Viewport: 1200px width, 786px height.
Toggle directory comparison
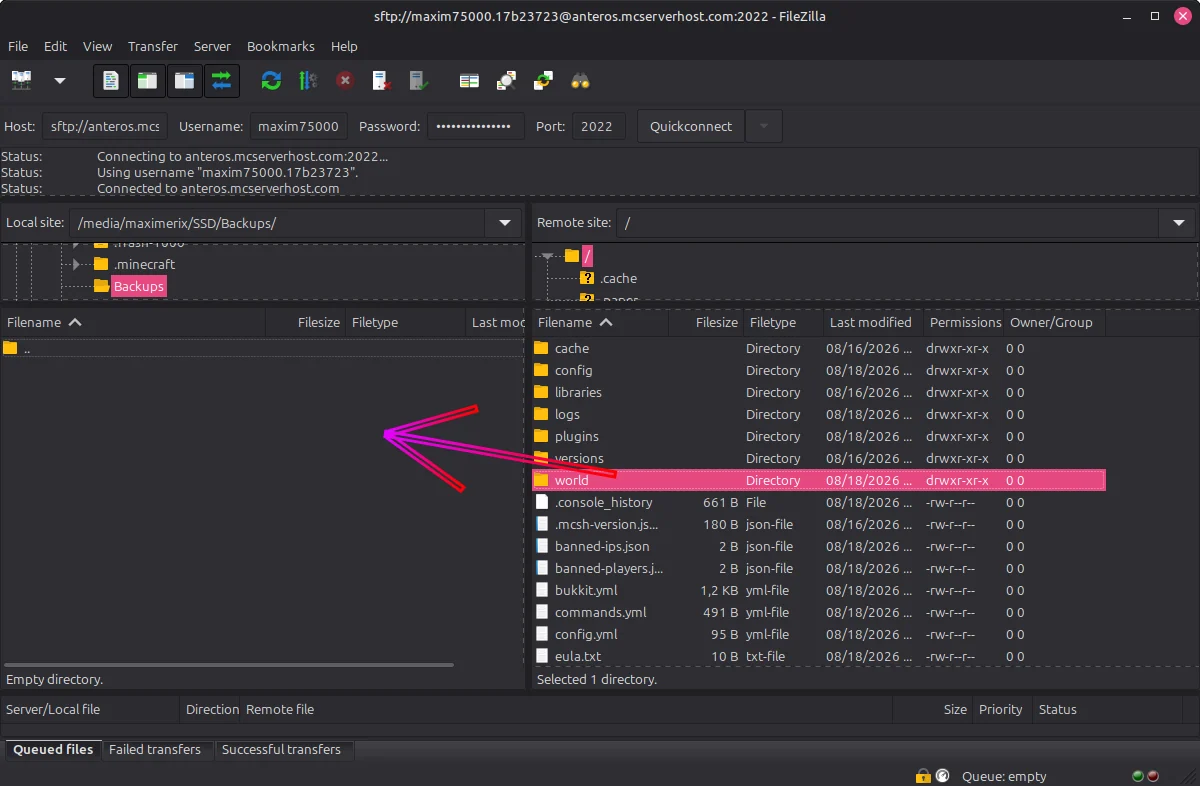(x=506, y=81)
